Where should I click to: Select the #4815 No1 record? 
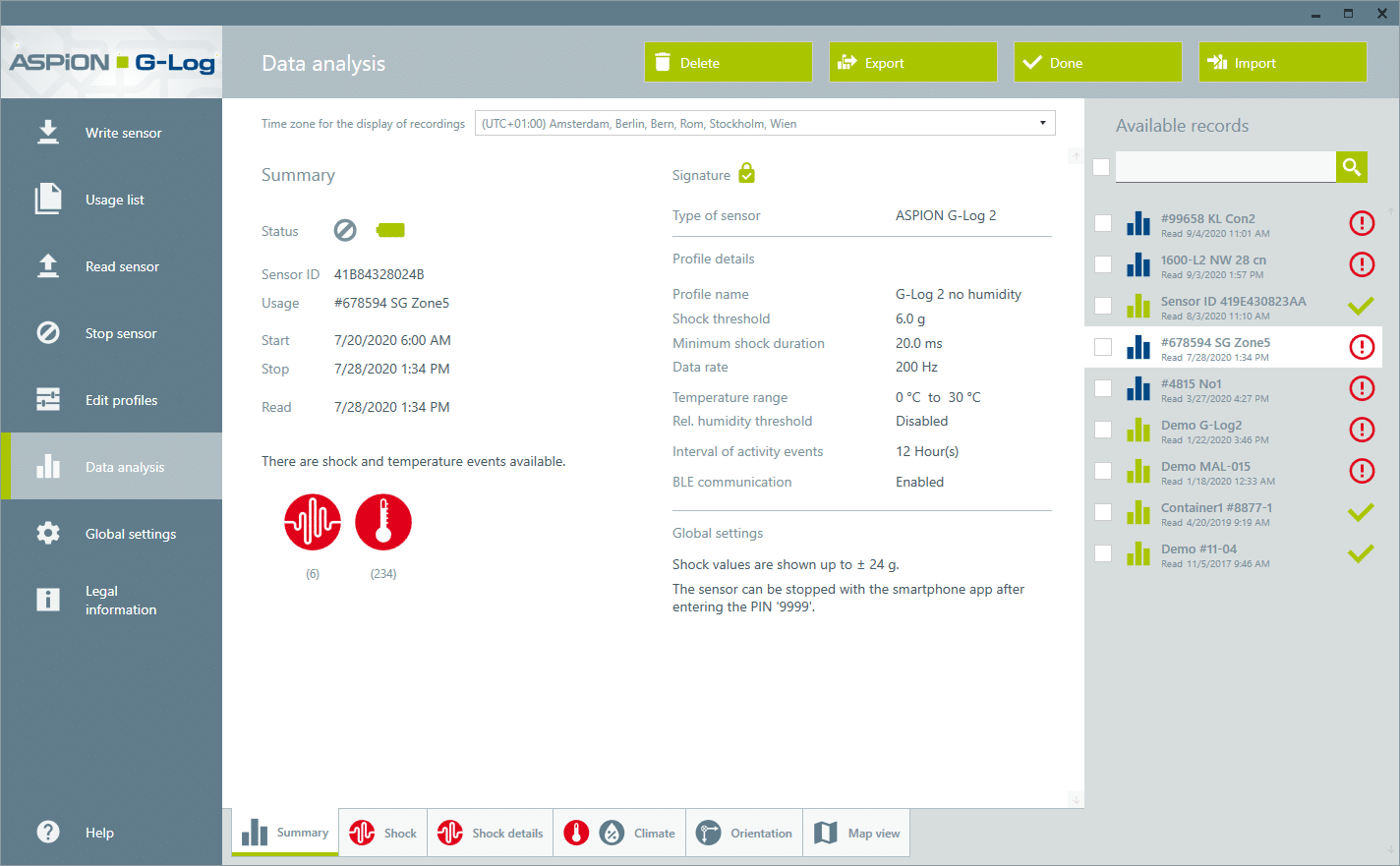pyautogui.click(x=1233, y=388)
